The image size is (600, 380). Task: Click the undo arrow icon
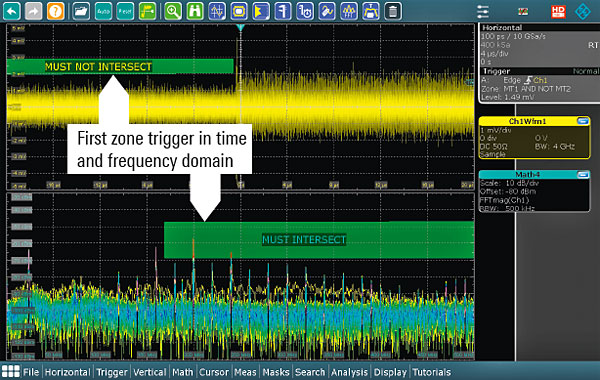pos(12,11)
